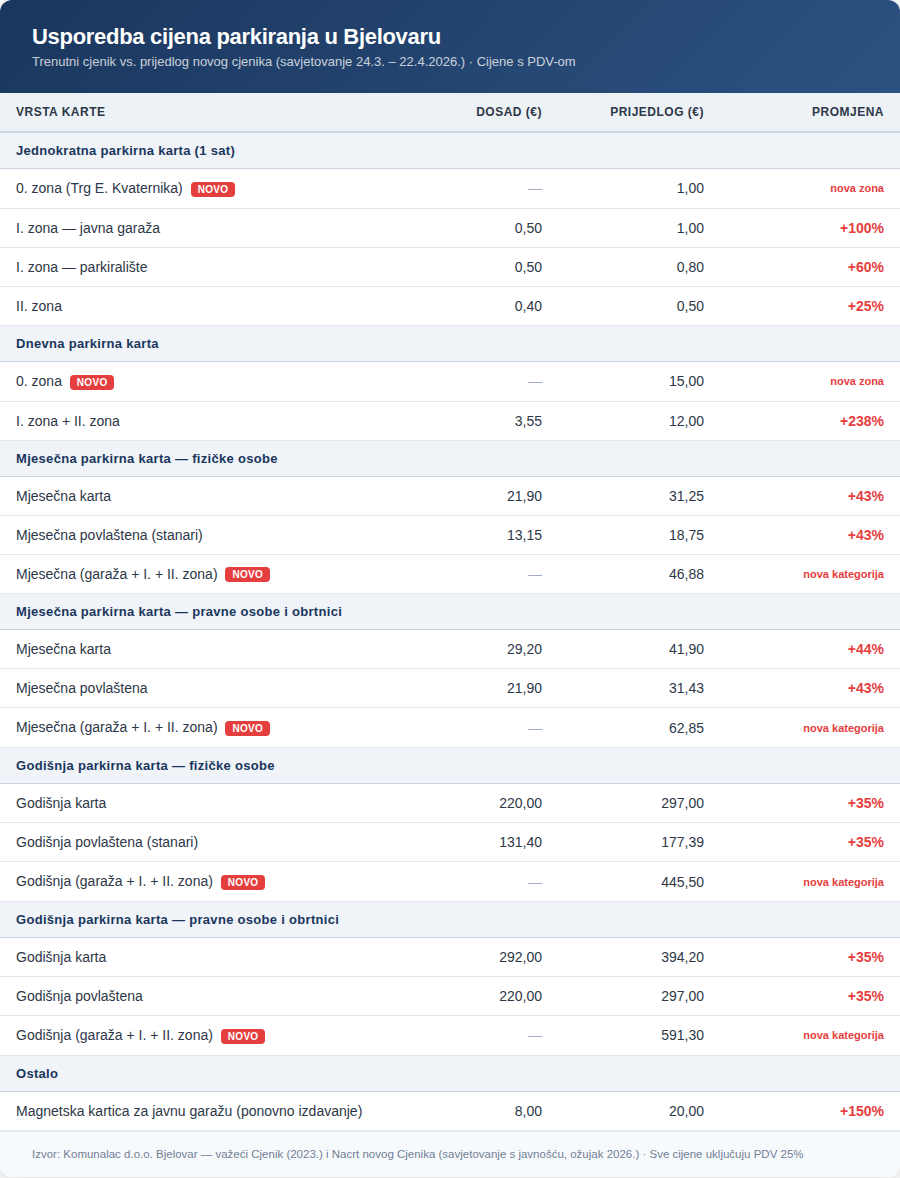Screen dimensions: 900x1178
Task: Click the 591,30 proposed price
Action: pyautogui.click(x=682, y=1035)
